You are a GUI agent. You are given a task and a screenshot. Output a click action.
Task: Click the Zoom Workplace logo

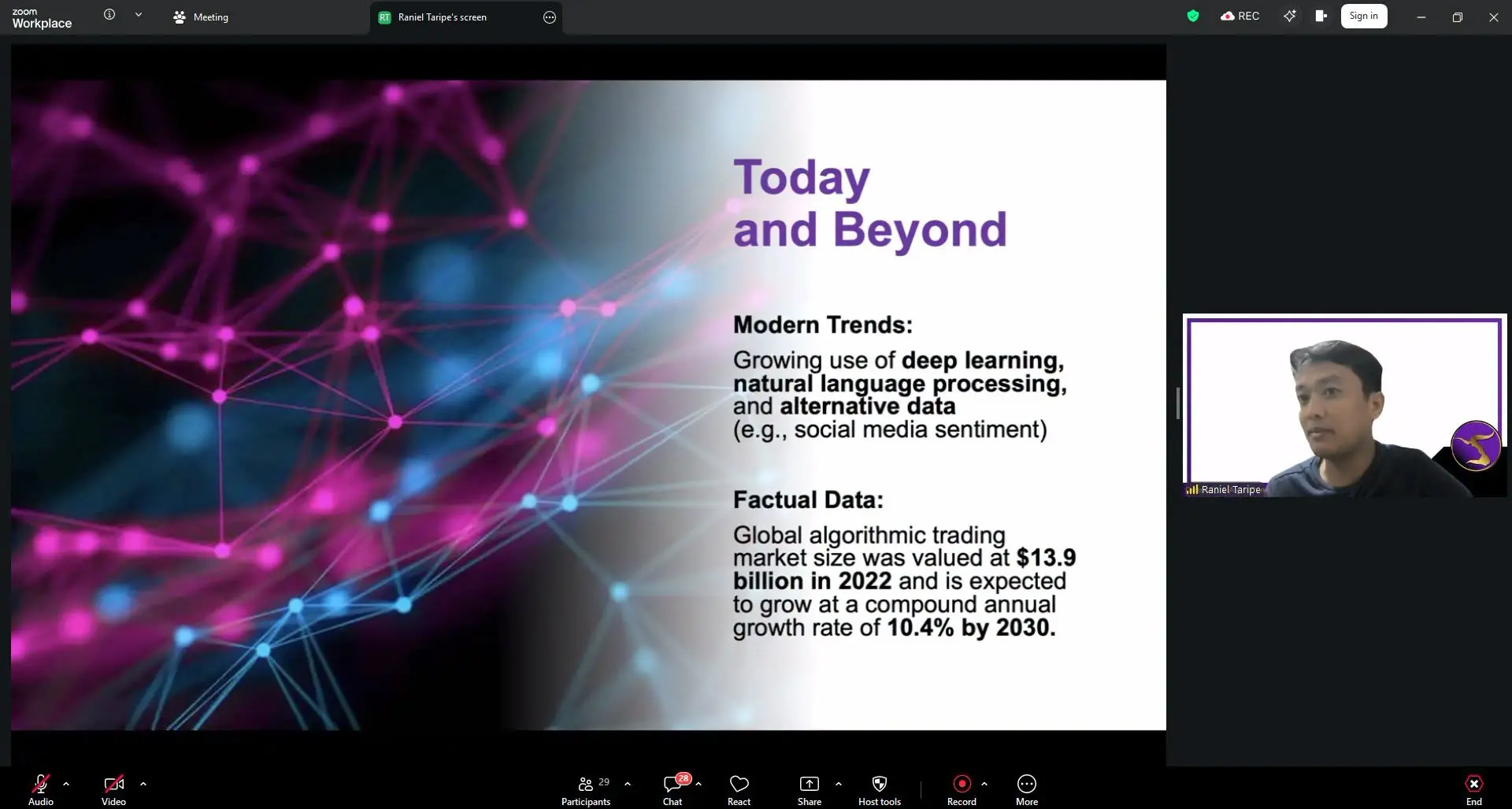click(42, 18)
